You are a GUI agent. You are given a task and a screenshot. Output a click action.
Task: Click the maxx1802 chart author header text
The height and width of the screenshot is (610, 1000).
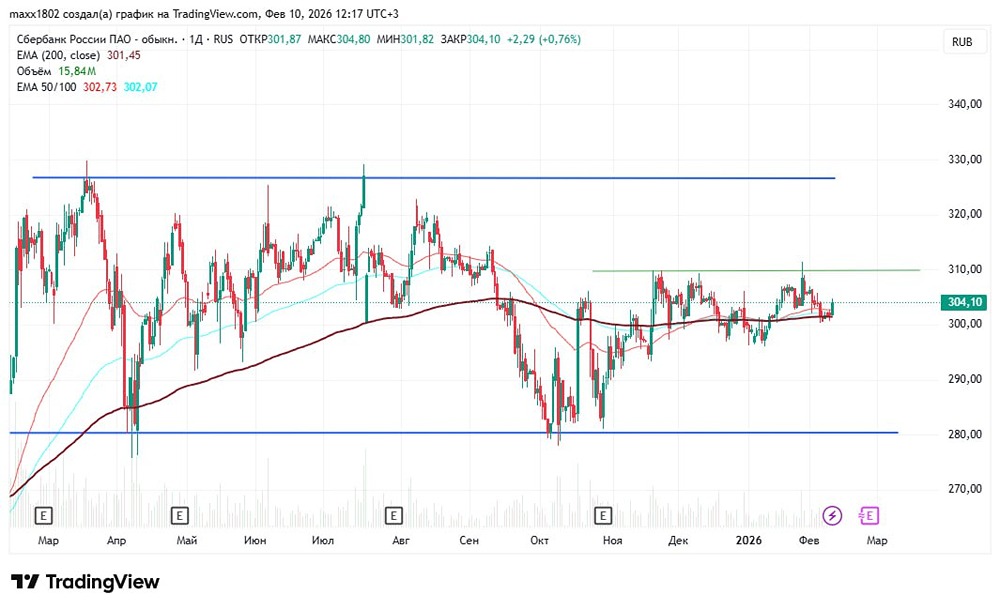204,13
